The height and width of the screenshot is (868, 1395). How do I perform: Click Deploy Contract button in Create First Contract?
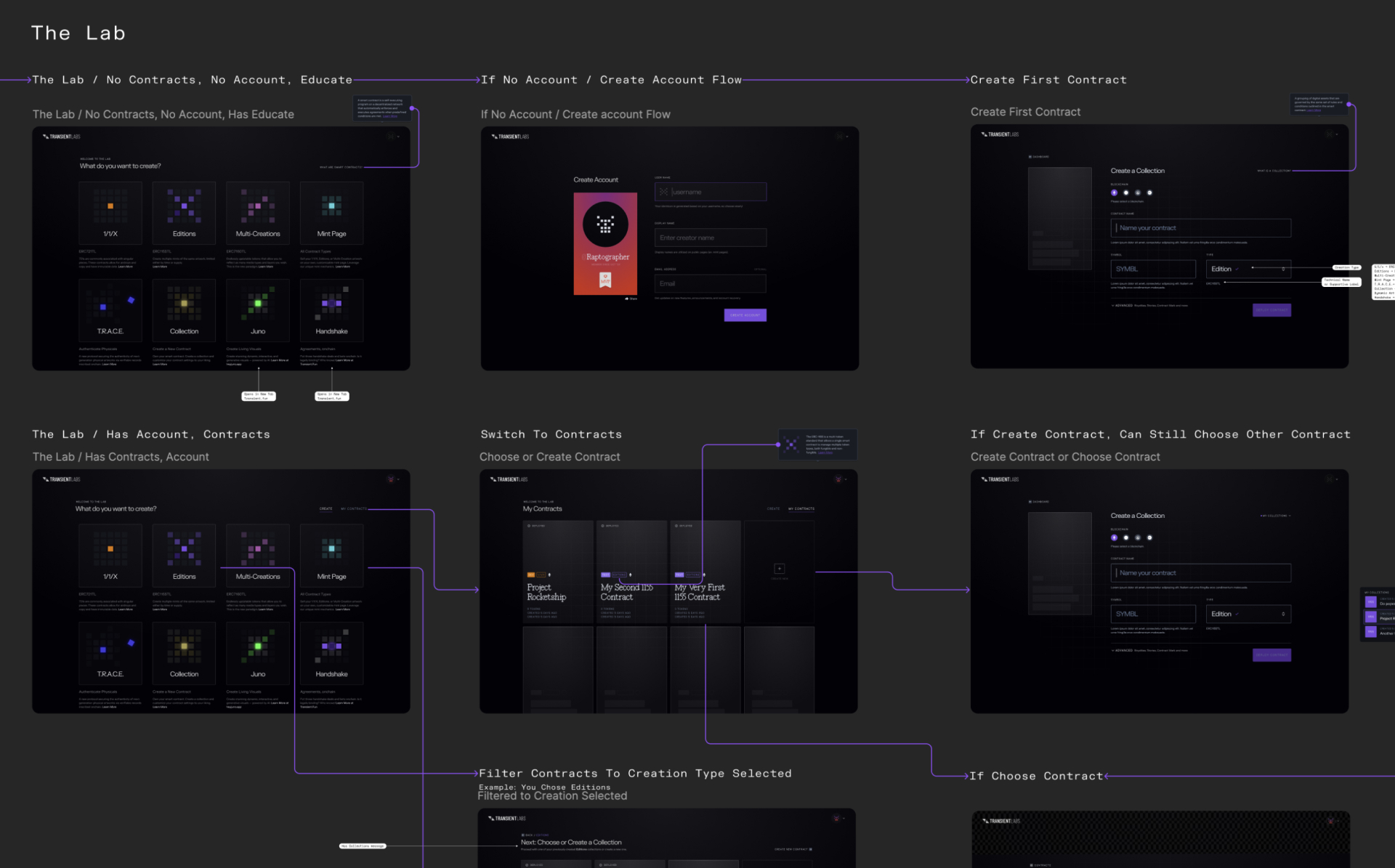click(x=1271, y=310)
